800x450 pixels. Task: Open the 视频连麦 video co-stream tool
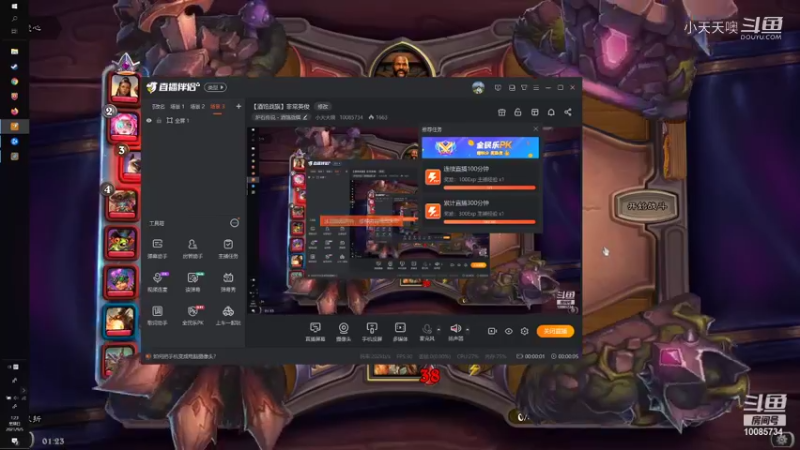click(x=157, y=282)
